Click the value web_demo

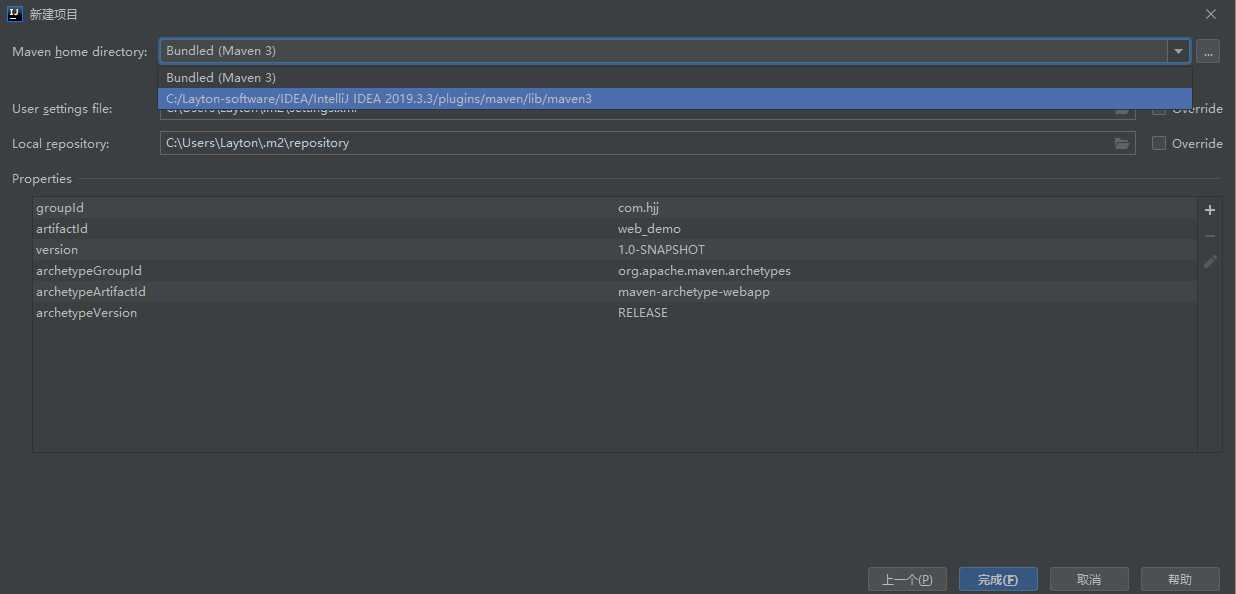[649, 228]
